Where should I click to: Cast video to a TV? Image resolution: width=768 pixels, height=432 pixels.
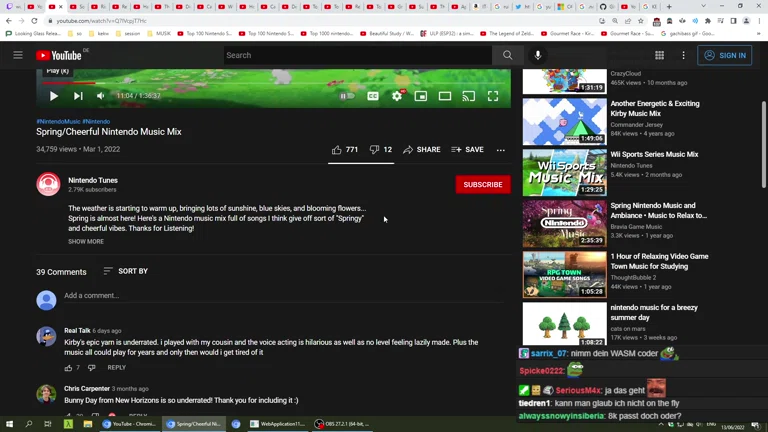pyautogui.click(x=469, y=96)
